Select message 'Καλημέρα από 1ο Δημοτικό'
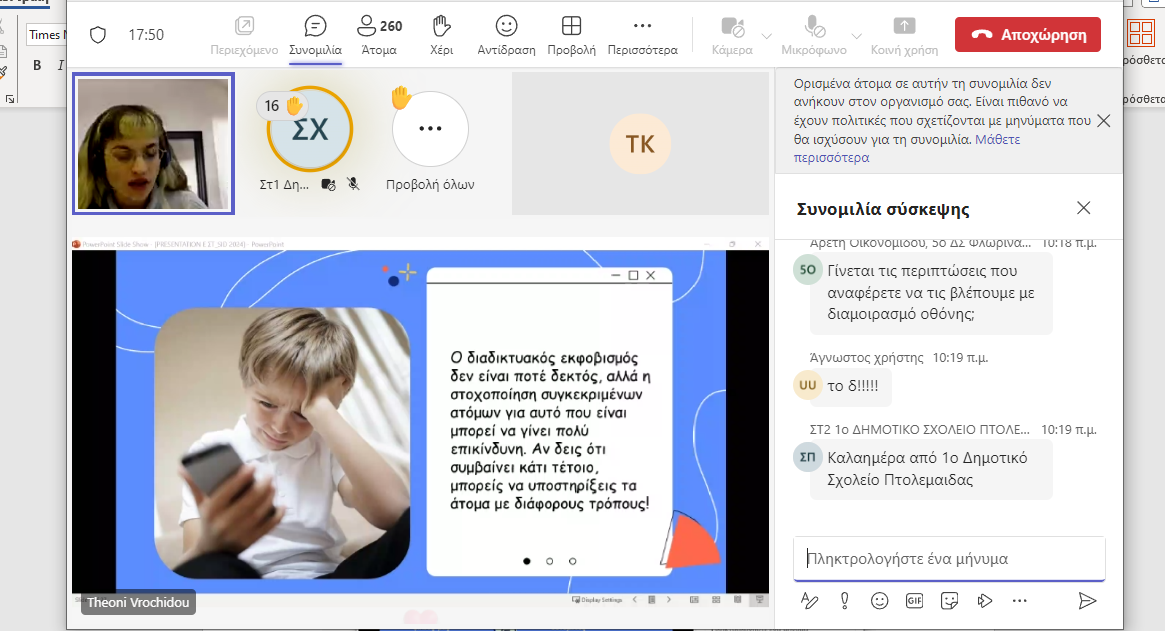1165x631 pixels. (x=932, y=469)
